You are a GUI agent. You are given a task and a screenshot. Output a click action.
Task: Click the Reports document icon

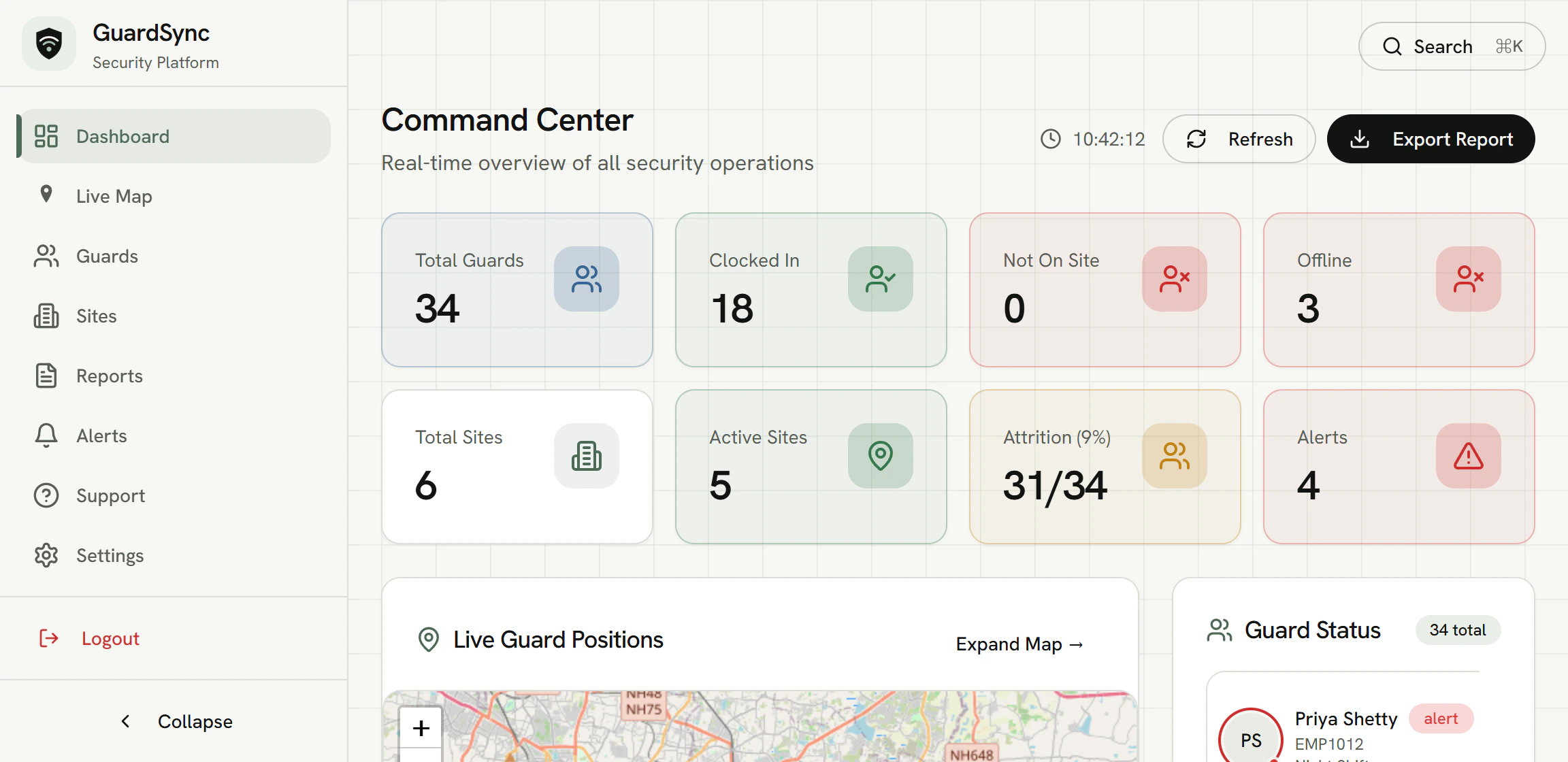coord(46,376)
